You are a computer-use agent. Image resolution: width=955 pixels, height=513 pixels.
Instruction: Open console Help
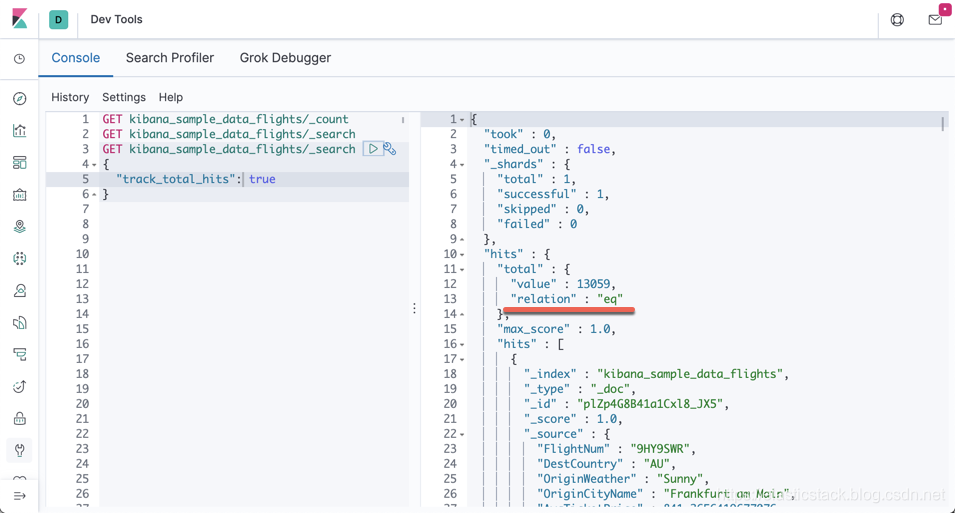[171, 97]
